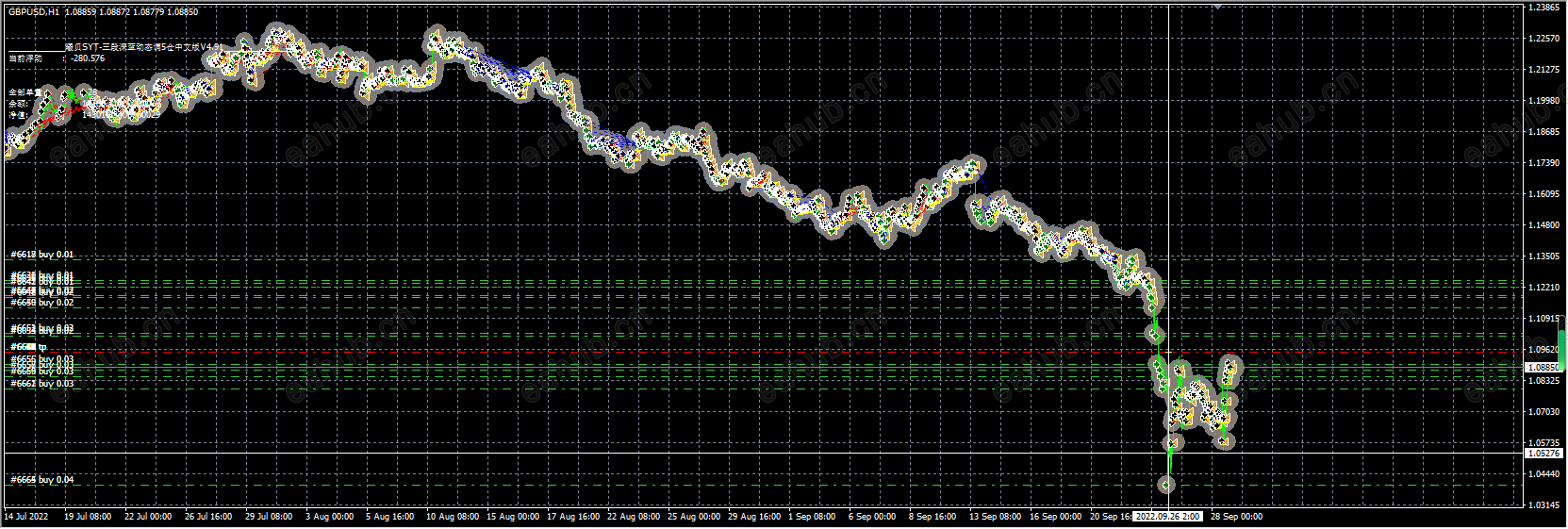
Task: Select the #6662 buy 0.03 order label
Action: 41,384
